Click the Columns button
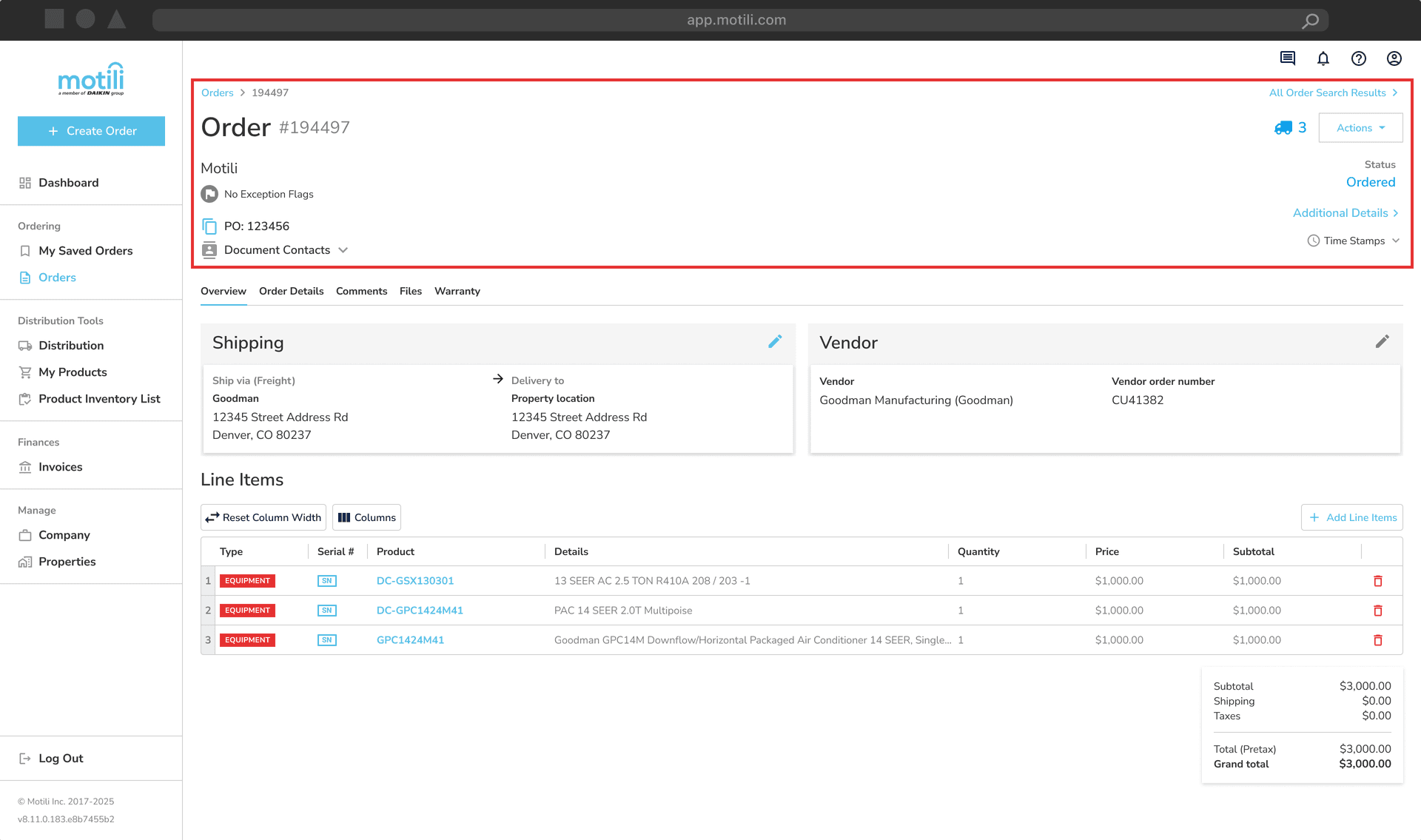1421x840 pixels. [366, 517]
